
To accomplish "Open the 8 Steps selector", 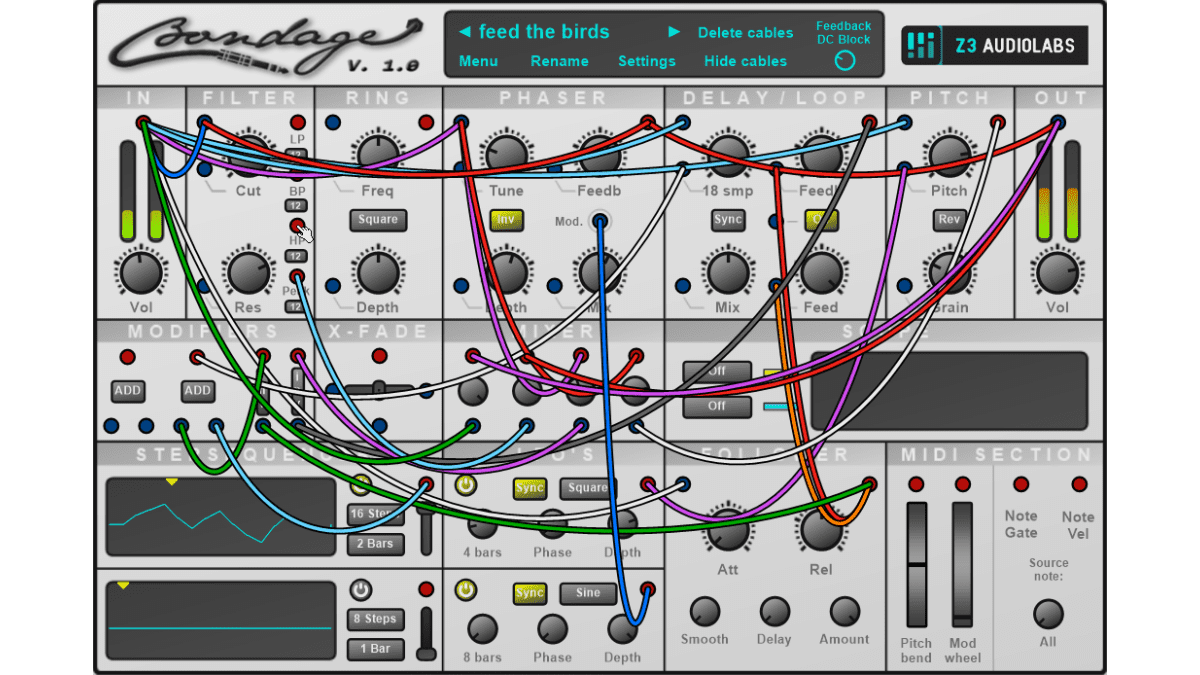I will click(x=376, y=619).
